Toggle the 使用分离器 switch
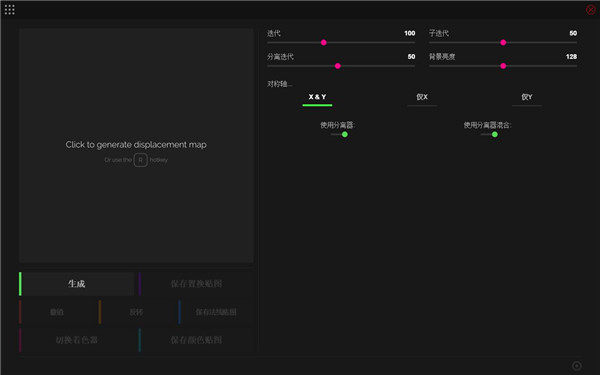The image size is (600, 375). click(339, 134)
